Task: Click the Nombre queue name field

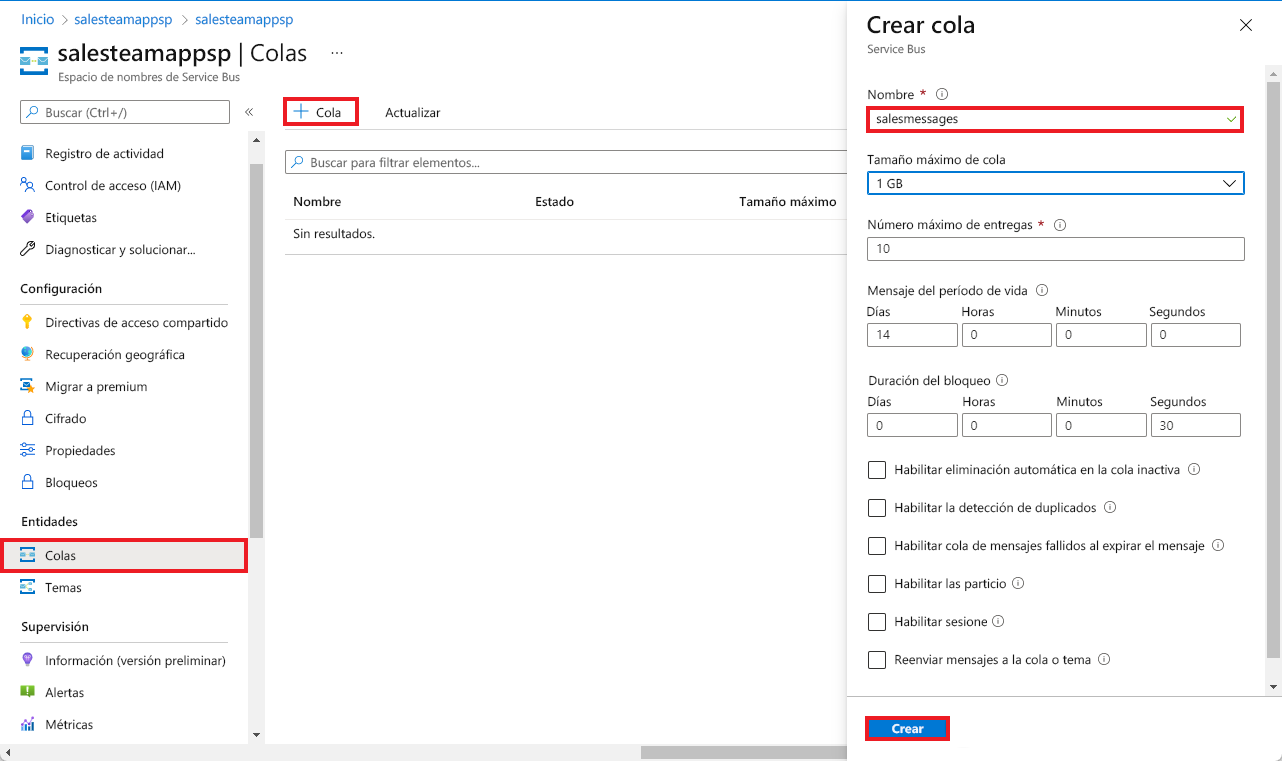Action: tap(1055, 118)
